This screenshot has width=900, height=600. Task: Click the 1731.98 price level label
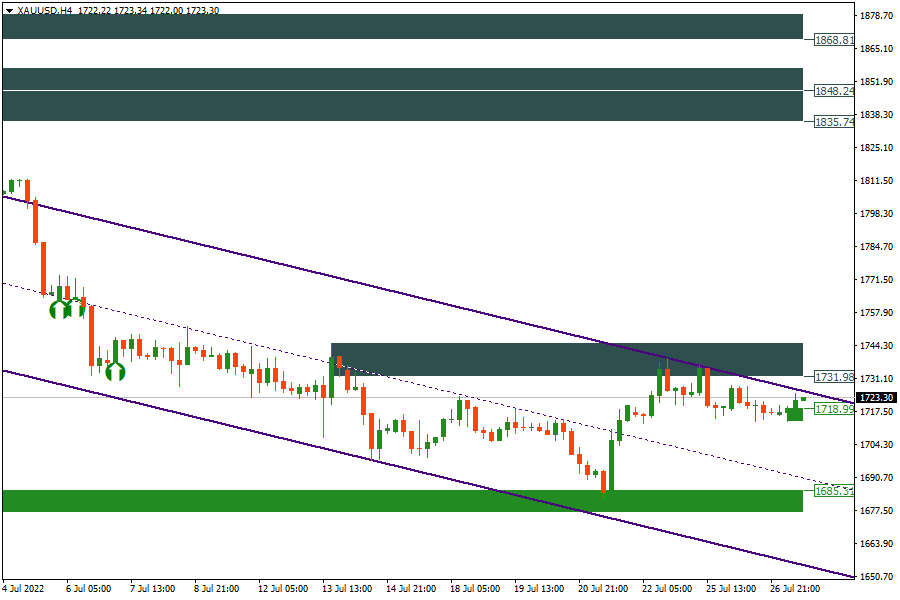(834, 377)
